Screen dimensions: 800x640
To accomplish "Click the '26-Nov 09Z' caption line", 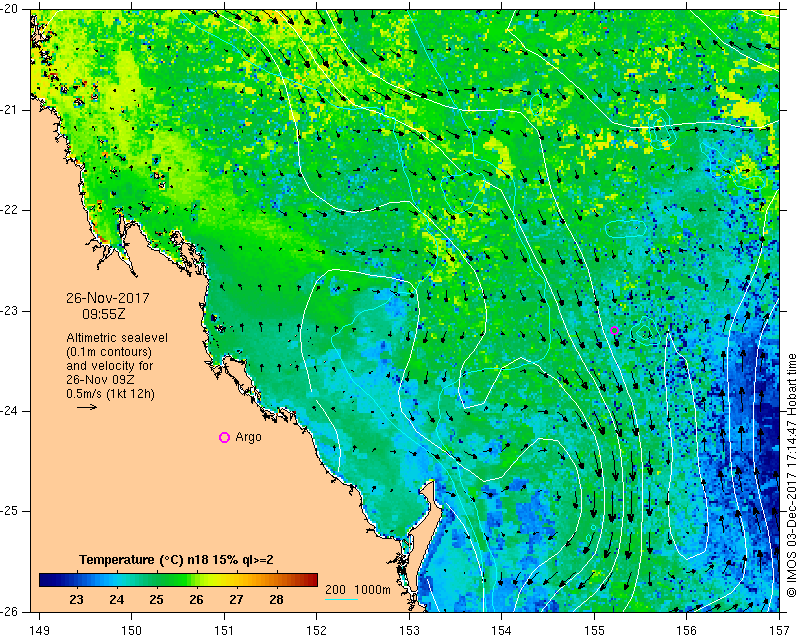I will 99,380.
